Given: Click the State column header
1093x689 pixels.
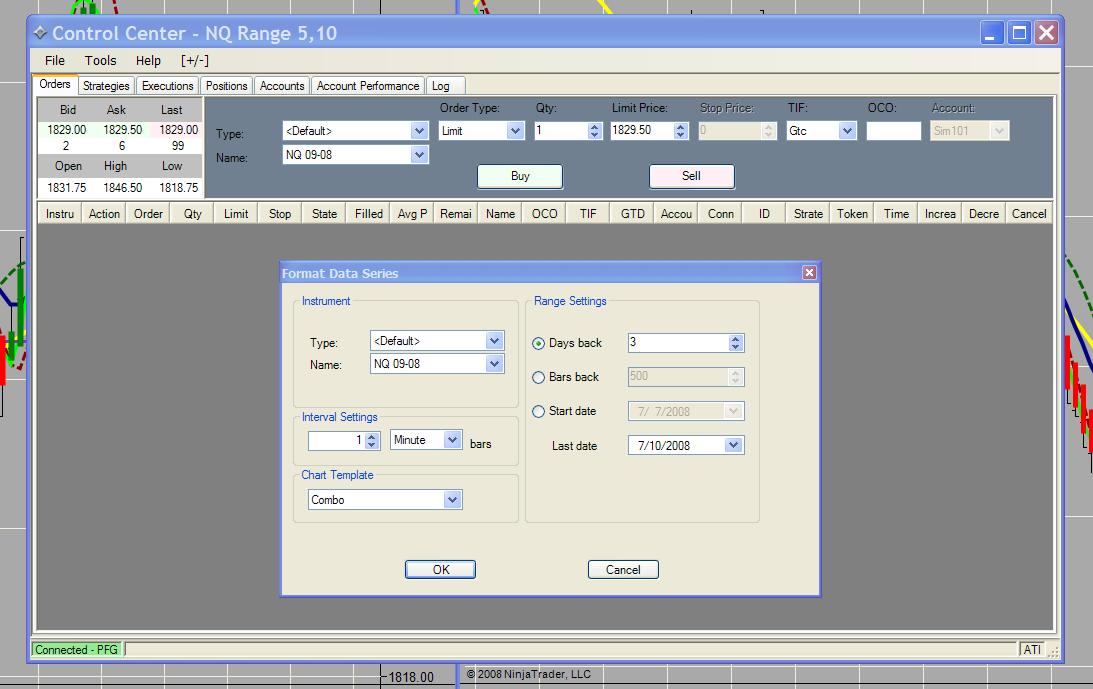Looking at the screenshot, I should pos(324,213).
